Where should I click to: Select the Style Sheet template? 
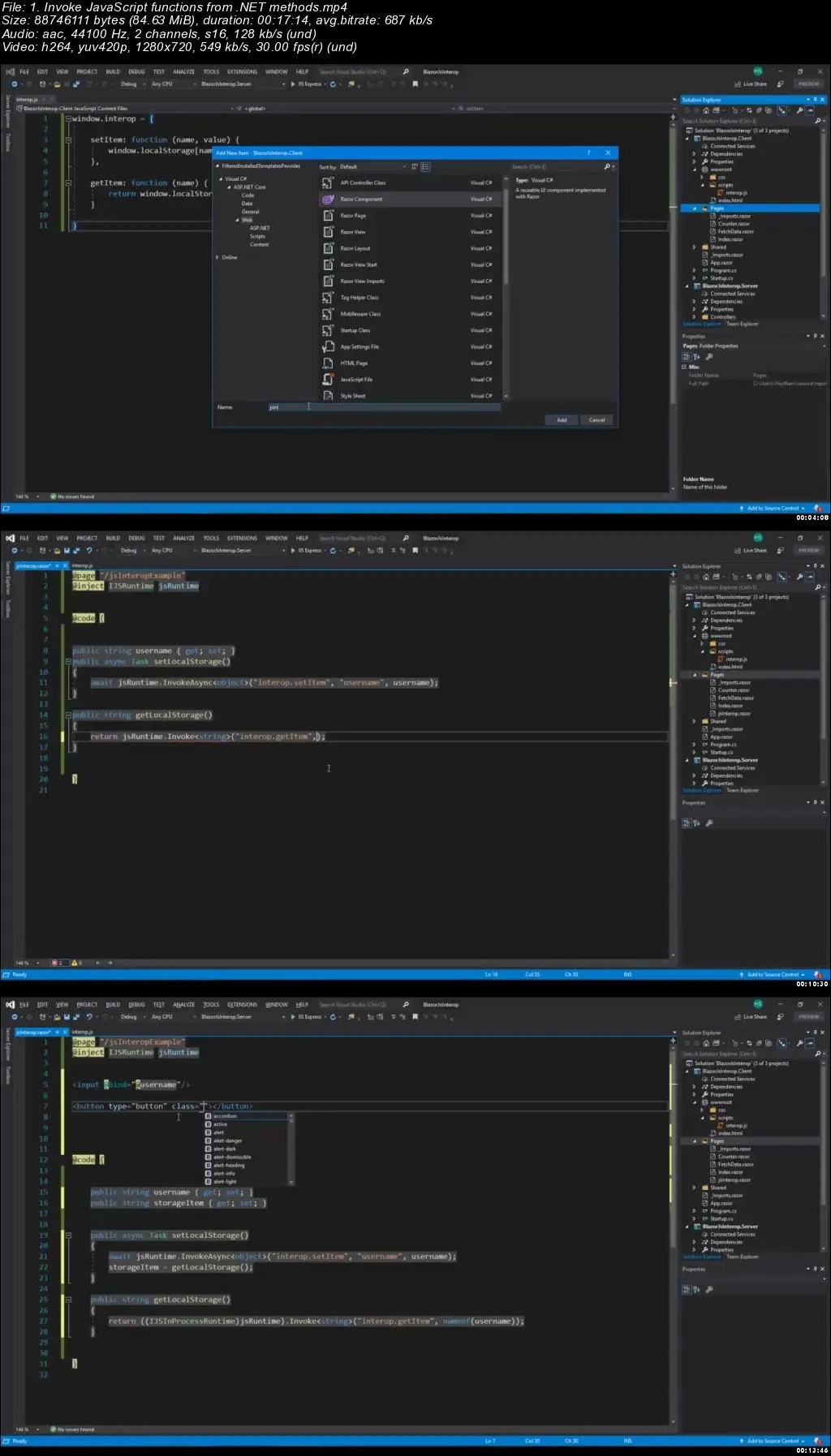411,396
